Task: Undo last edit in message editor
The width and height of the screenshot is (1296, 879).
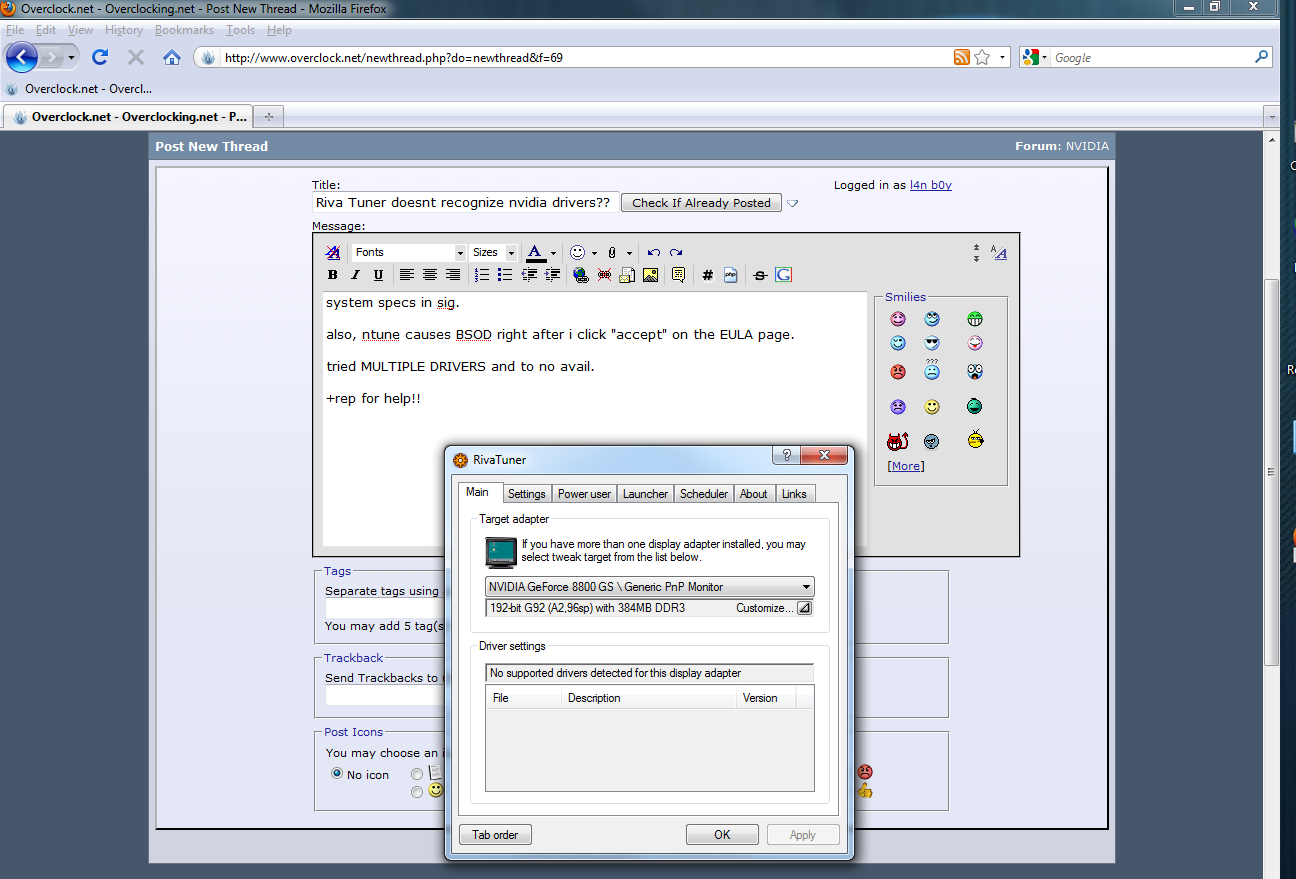Action: (654, 253)
